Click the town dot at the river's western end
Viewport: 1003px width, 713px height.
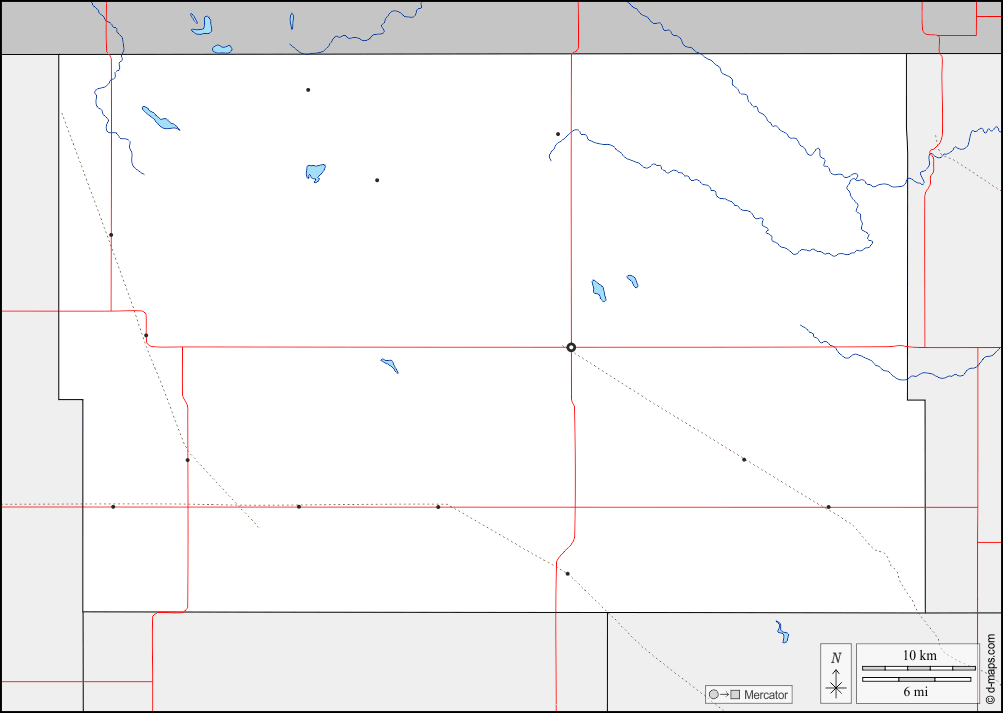tap(558, 134)
